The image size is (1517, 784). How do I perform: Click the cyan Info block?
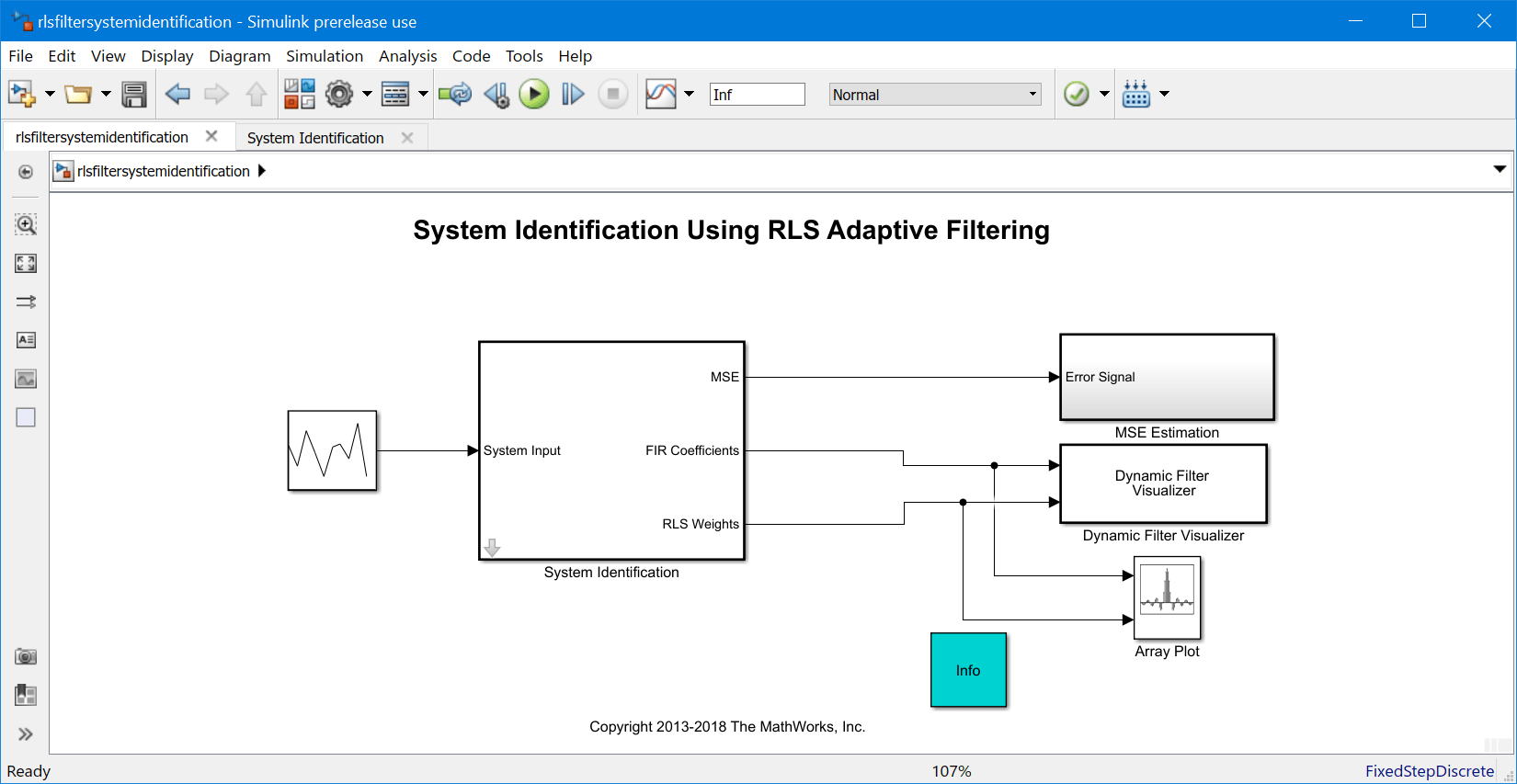(968, 670)
